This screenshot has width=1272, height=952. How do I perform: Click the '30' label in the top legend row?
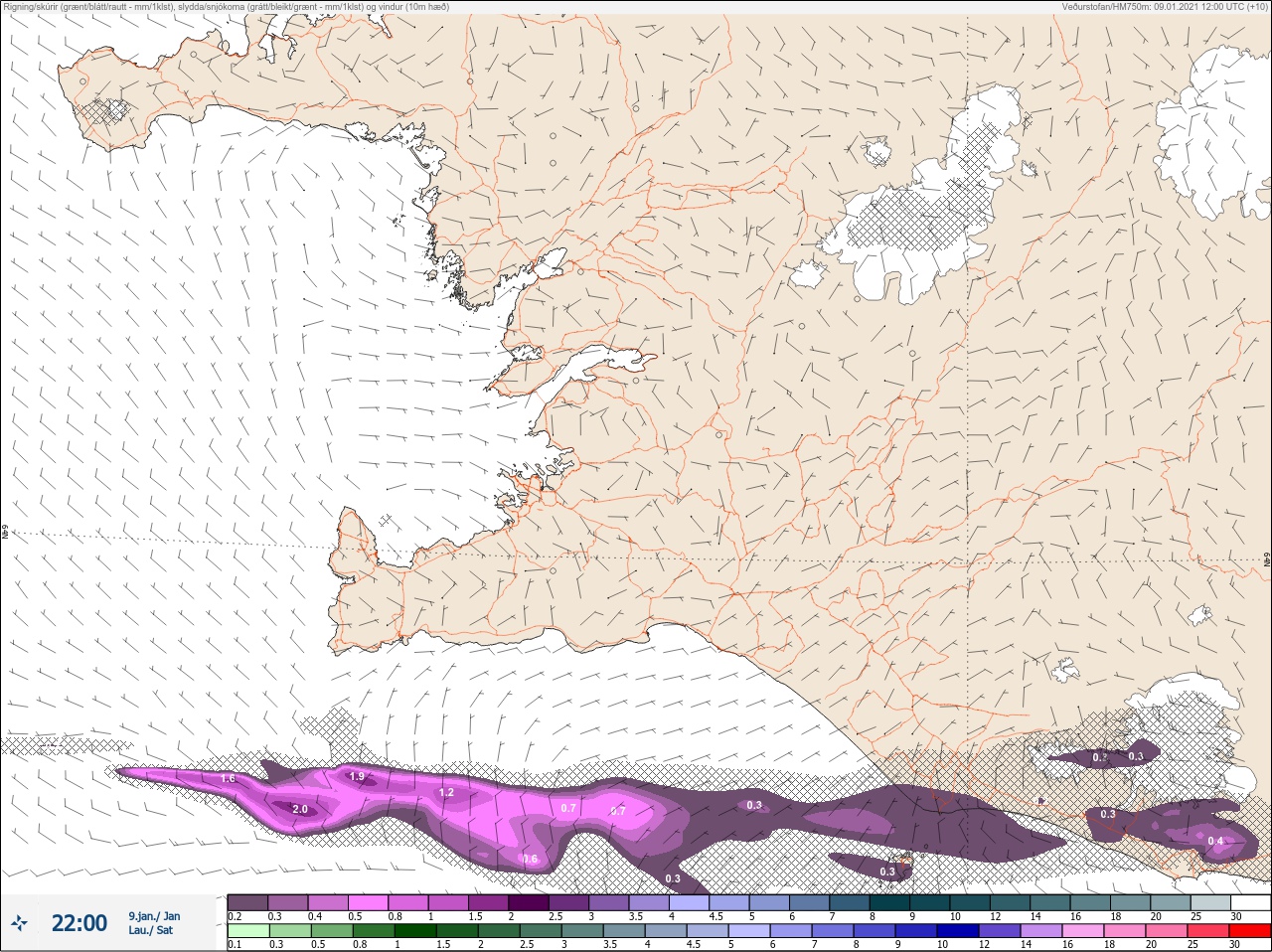coord(1236,916)
